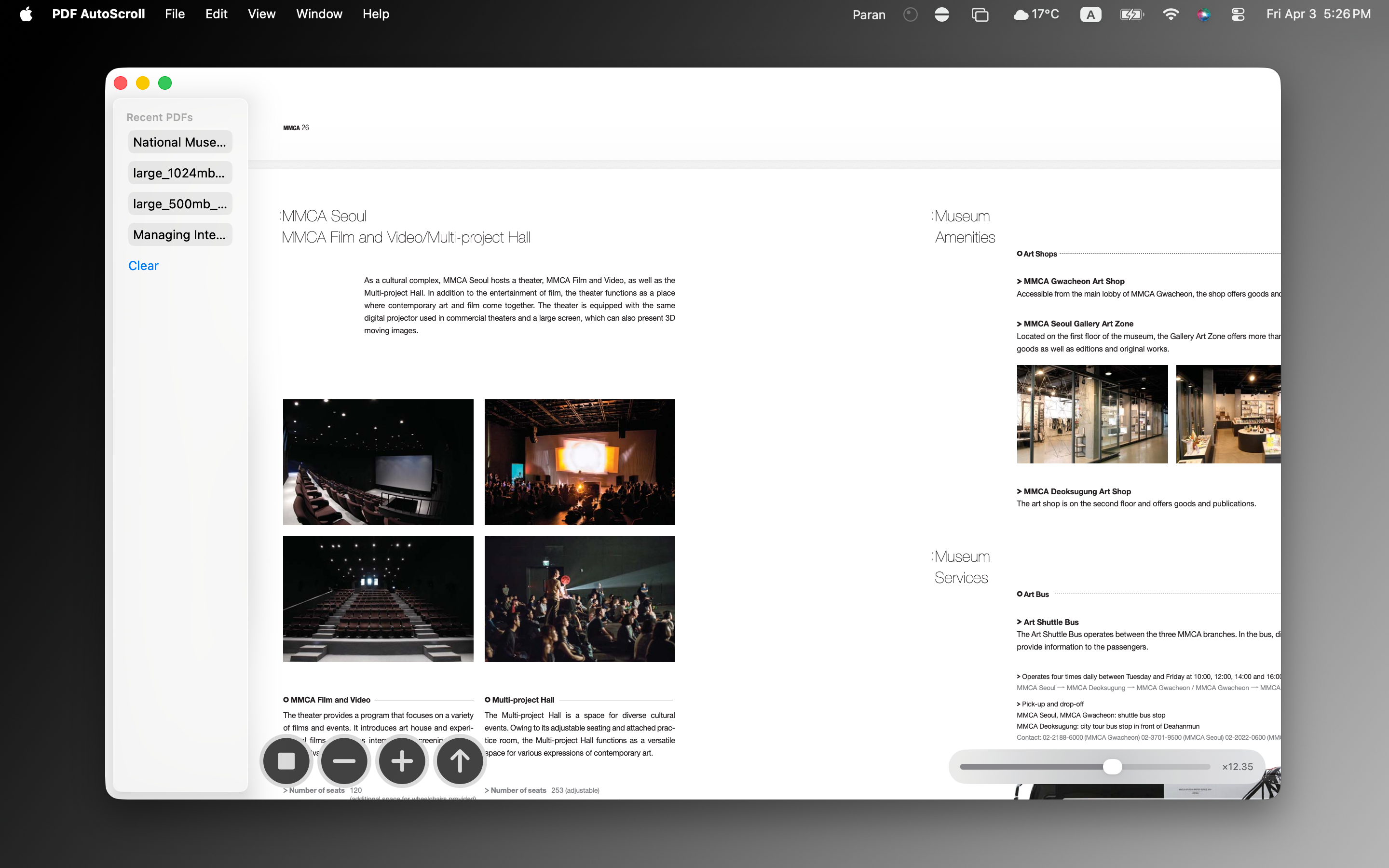Open National Muse... recent PDF
The width and height of the screenshot is (1389, 868).
coord(179,142)
